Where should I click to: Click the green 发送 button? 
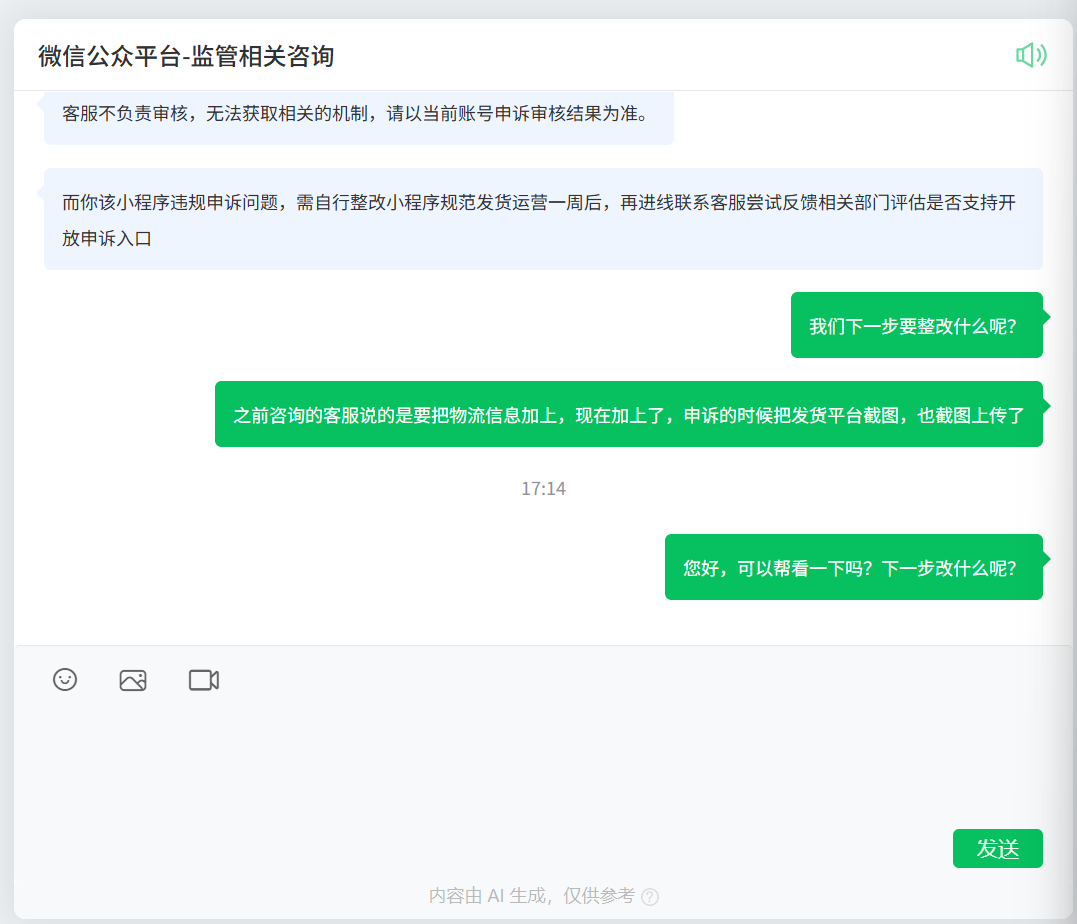tap(997, 848)
